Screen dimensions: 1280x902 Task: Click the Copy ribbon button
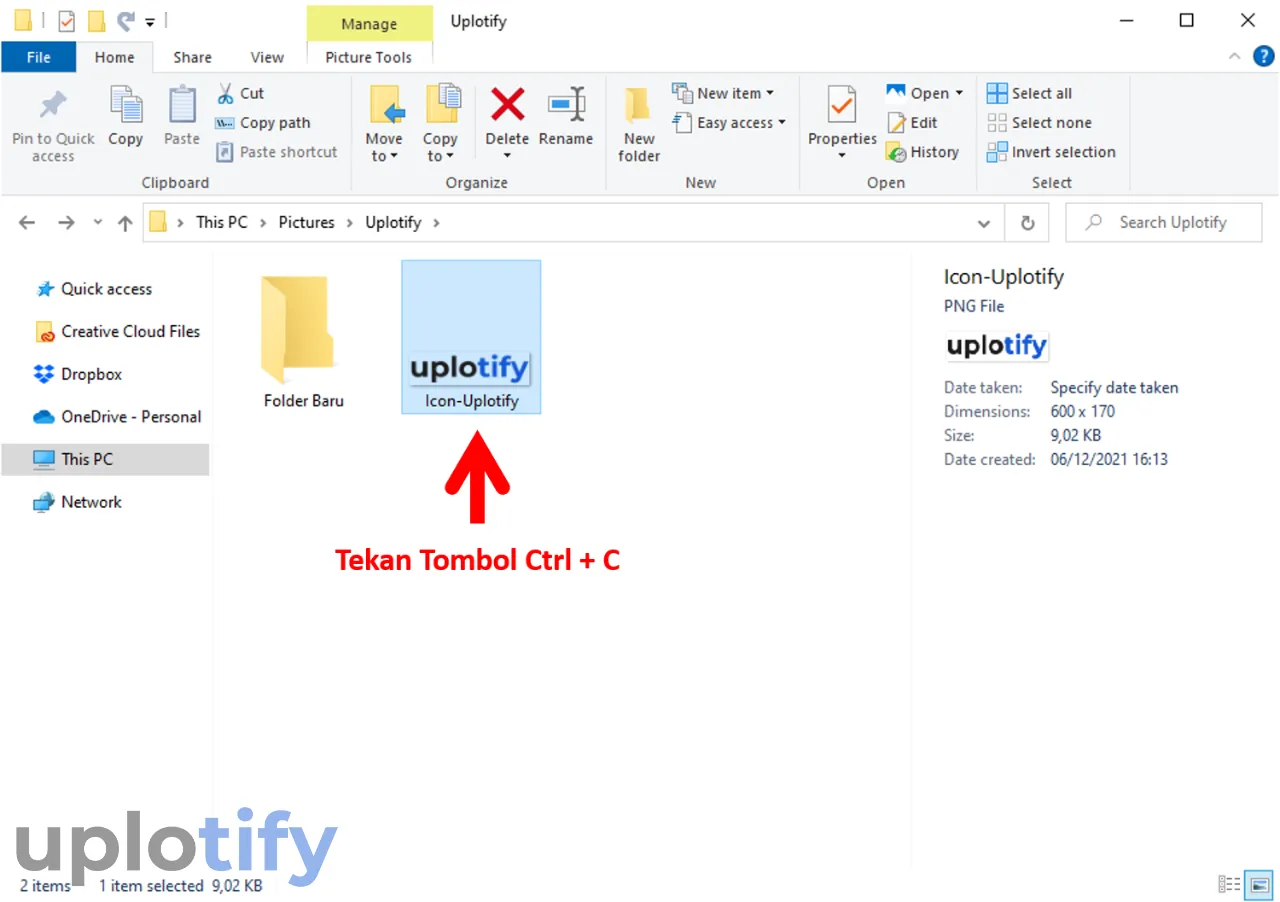tap(125, 118)
